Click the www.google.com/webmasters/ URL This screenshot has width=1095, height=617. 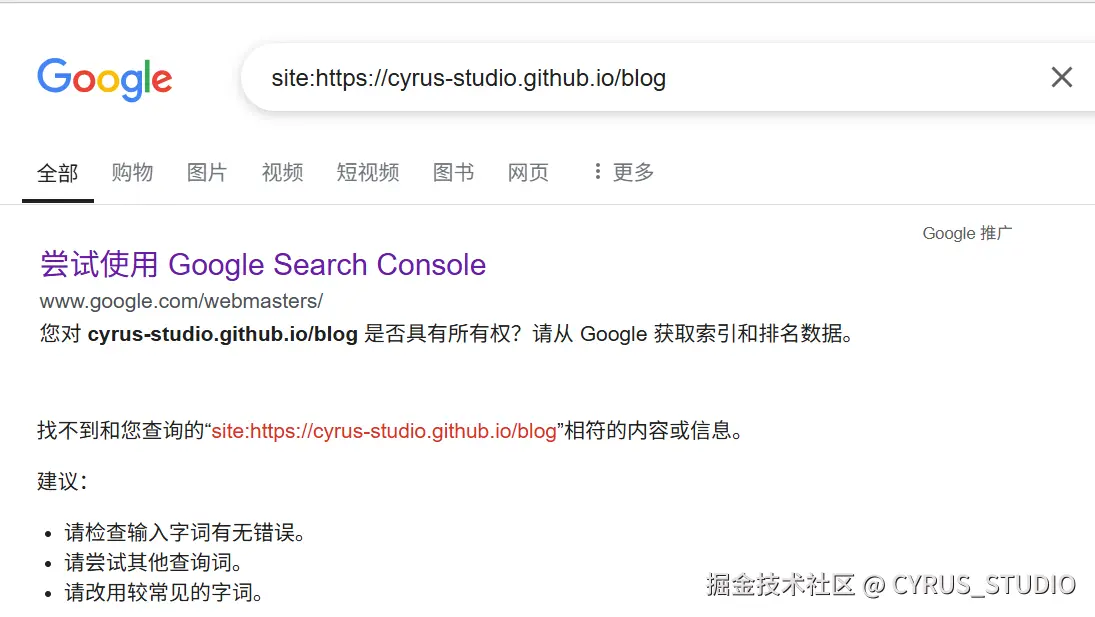[x=181, y=300]
